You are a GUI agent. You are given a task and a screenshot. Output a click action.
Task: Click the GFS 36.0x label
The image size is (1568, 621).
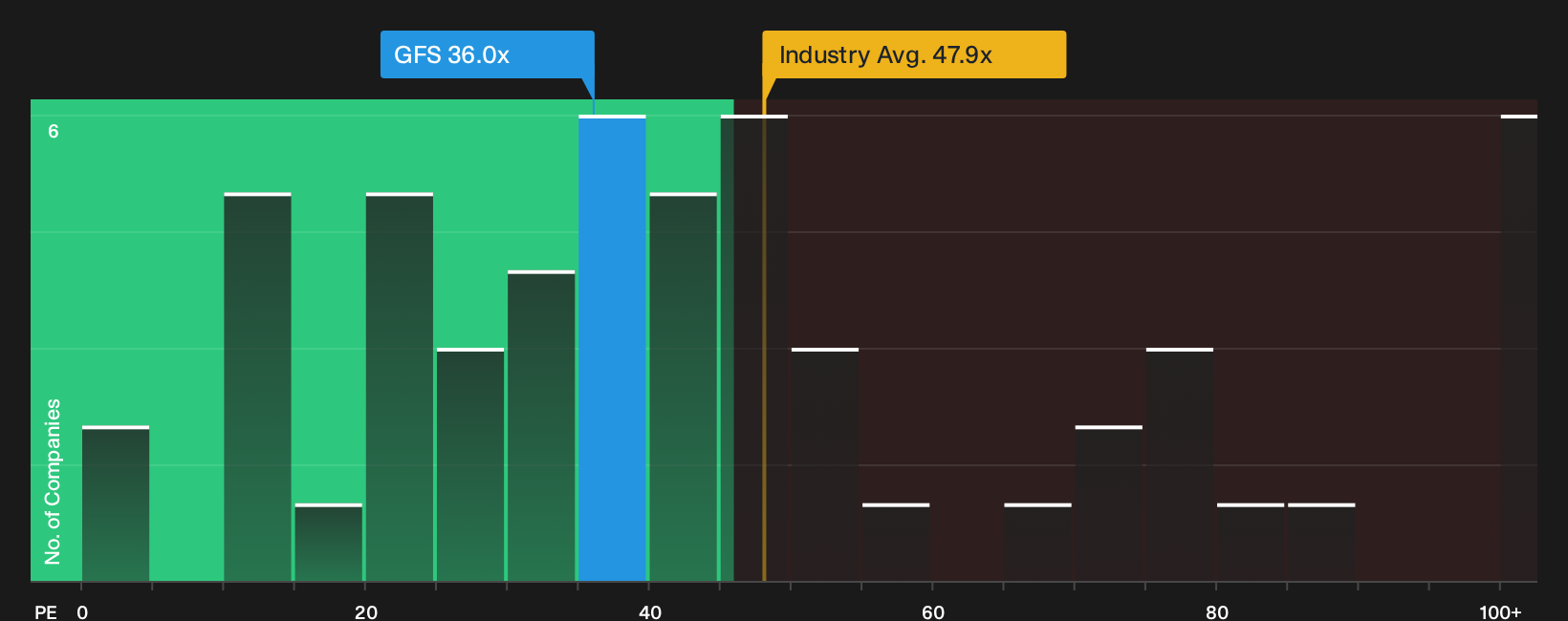coord(487,54)
